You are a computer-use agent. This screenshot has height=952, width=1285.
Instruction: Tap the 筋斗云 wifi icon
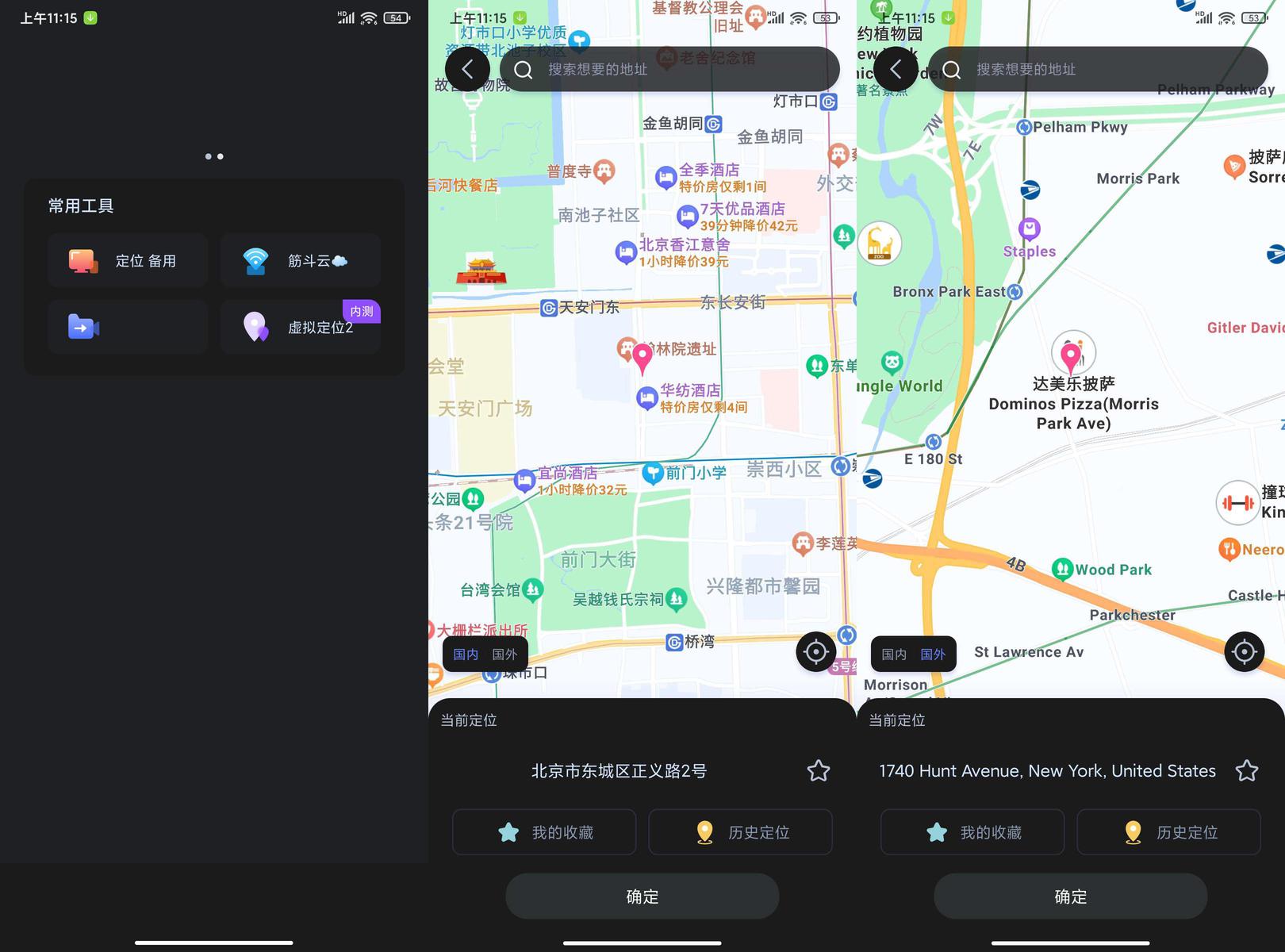pyautogui.click(x=255, y=261)
